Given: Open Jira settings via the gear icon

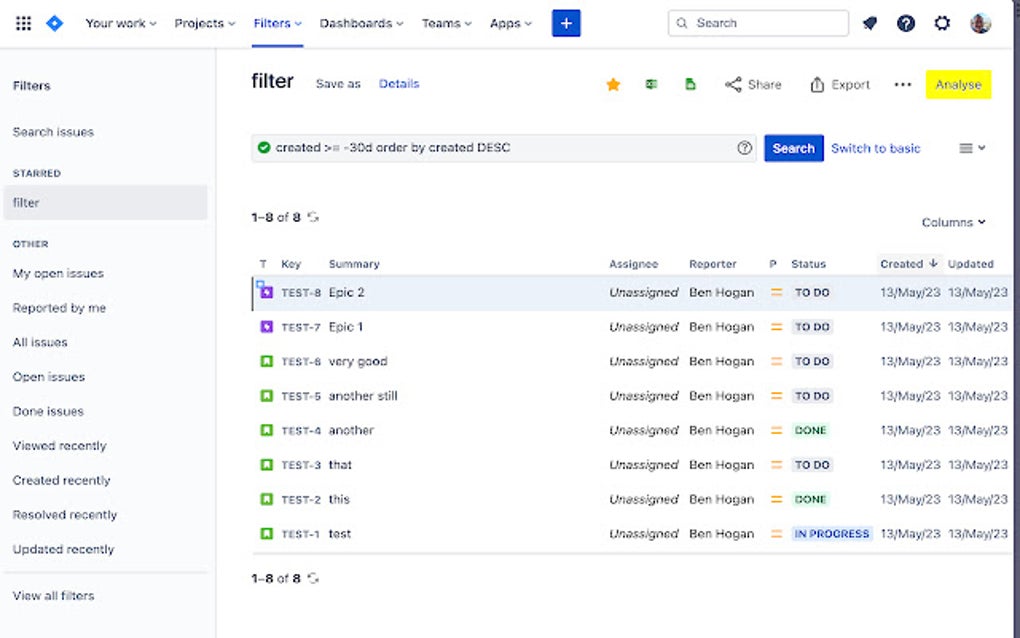Looking at the screenshot, I should tap(941, 23).
